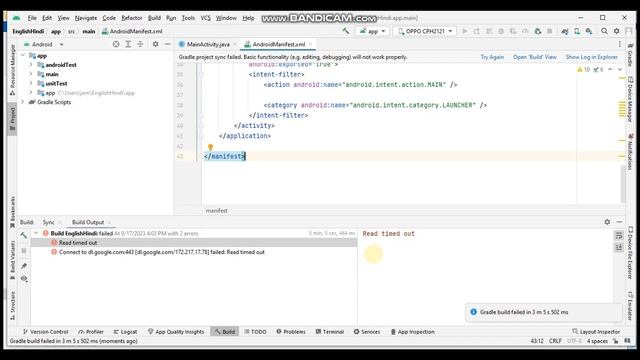640x360 pixels.
Task: Open the Problems tool window
Action: [x=291, y=332]
